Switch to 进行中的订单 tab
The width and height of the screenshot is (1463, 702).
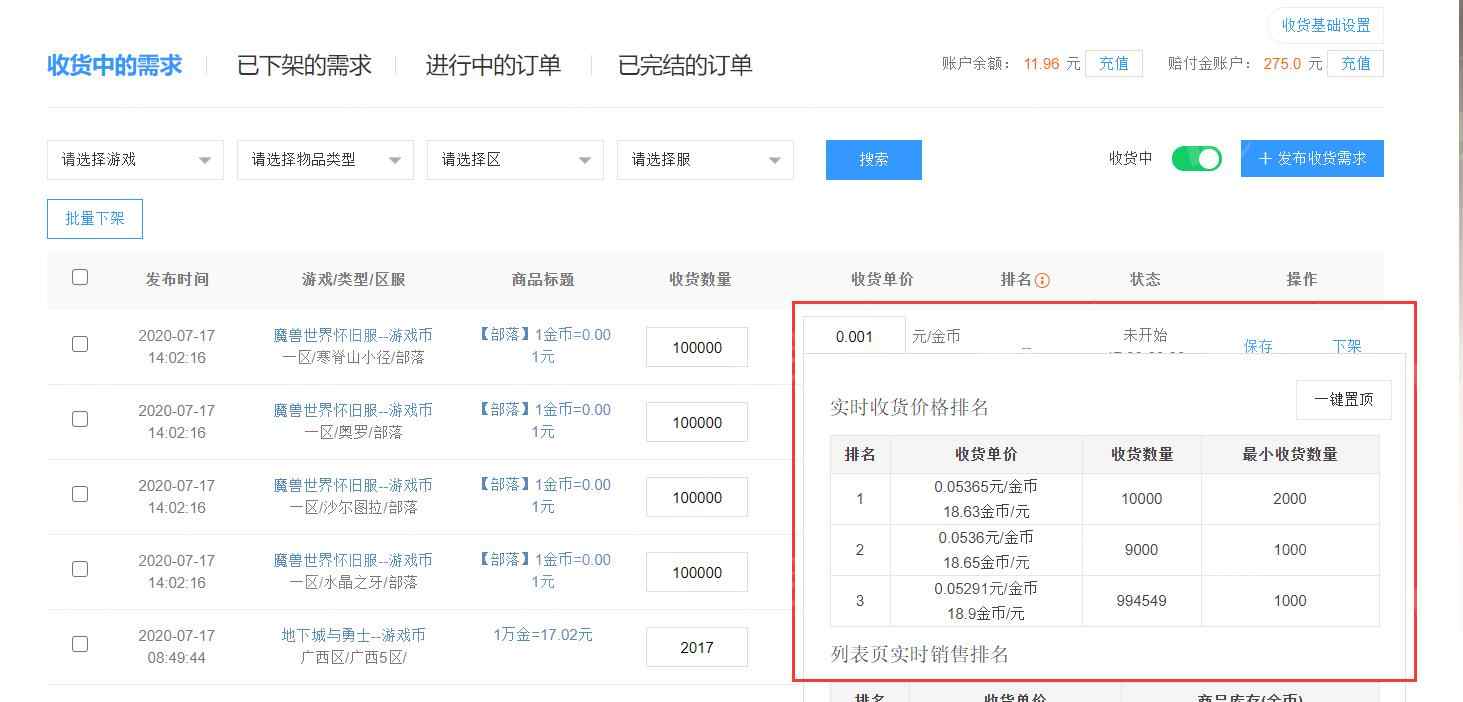coord(493,66)
